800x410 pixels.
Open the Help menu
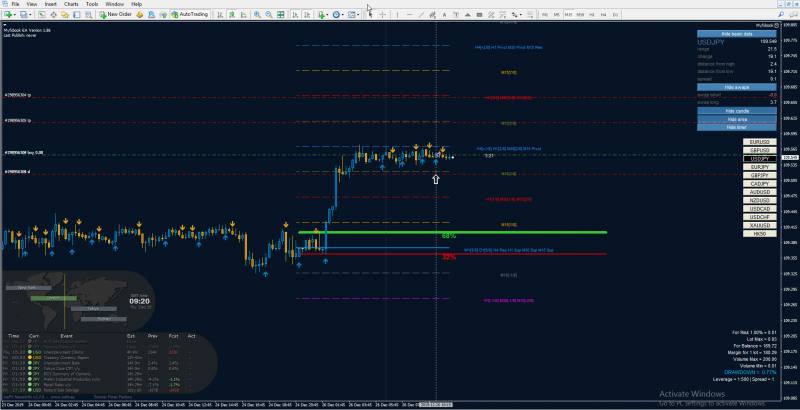pos(136,4)
